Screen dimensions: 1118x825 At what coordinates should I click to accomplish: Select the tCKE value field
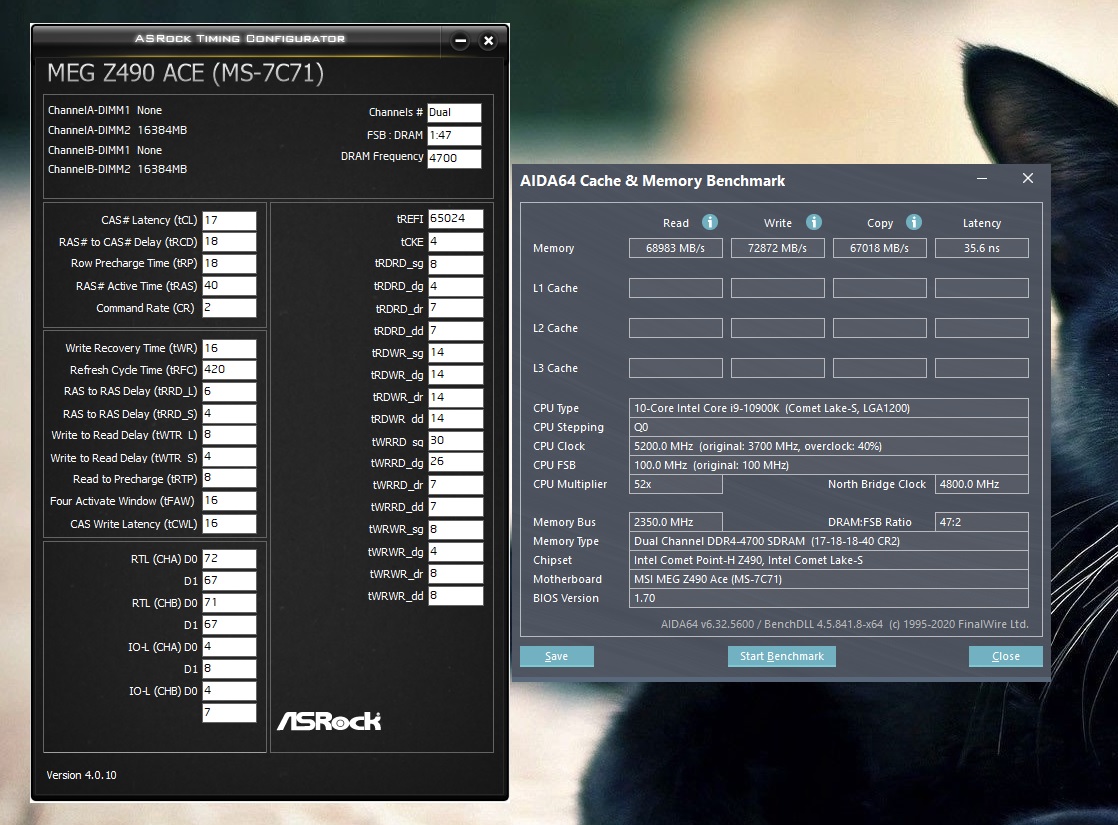[x=456, y=242]
